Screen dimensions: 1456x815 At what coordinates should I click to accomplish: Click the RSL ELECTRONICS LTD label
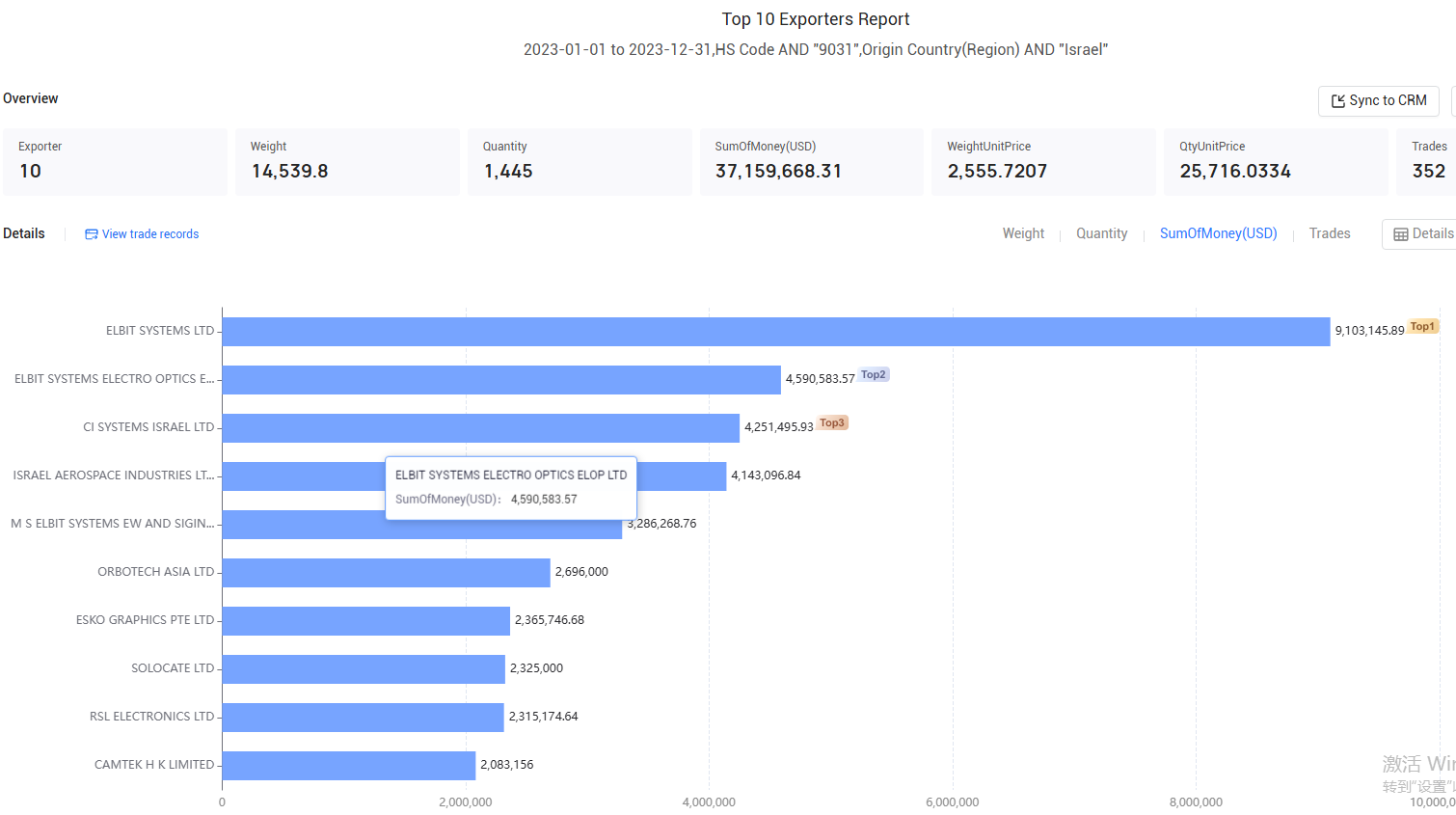pos(152,717)
